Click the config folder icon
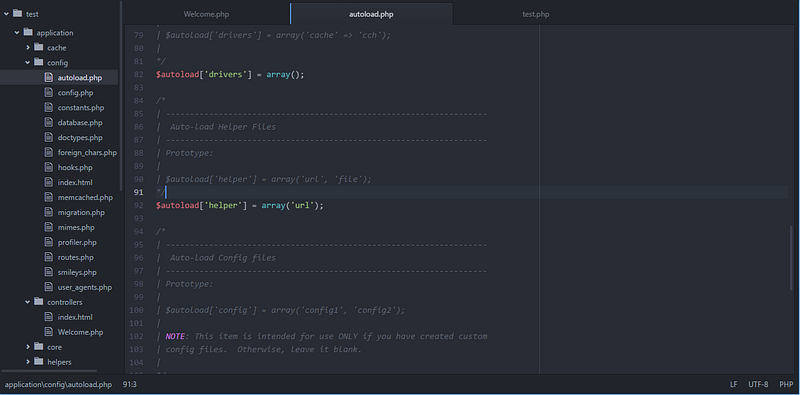This screenshot has width=800, height=395. (x=38, y=62)
